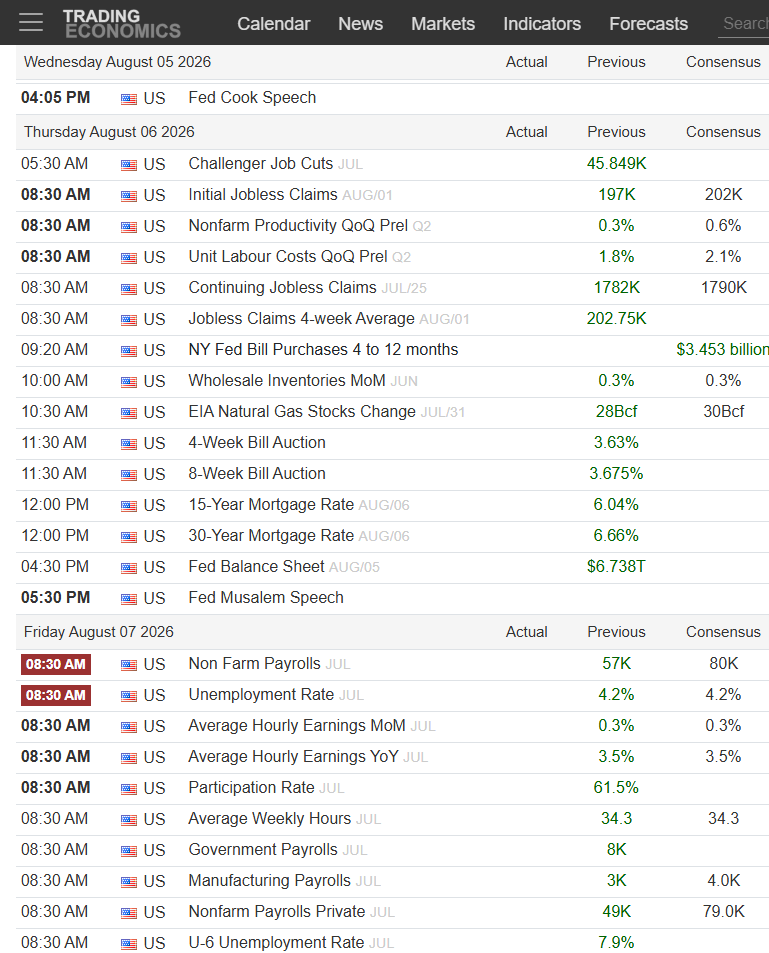Open Average Weekly Hours link
The width and height of the screenshot is (769, 953).
click(270, 819)
